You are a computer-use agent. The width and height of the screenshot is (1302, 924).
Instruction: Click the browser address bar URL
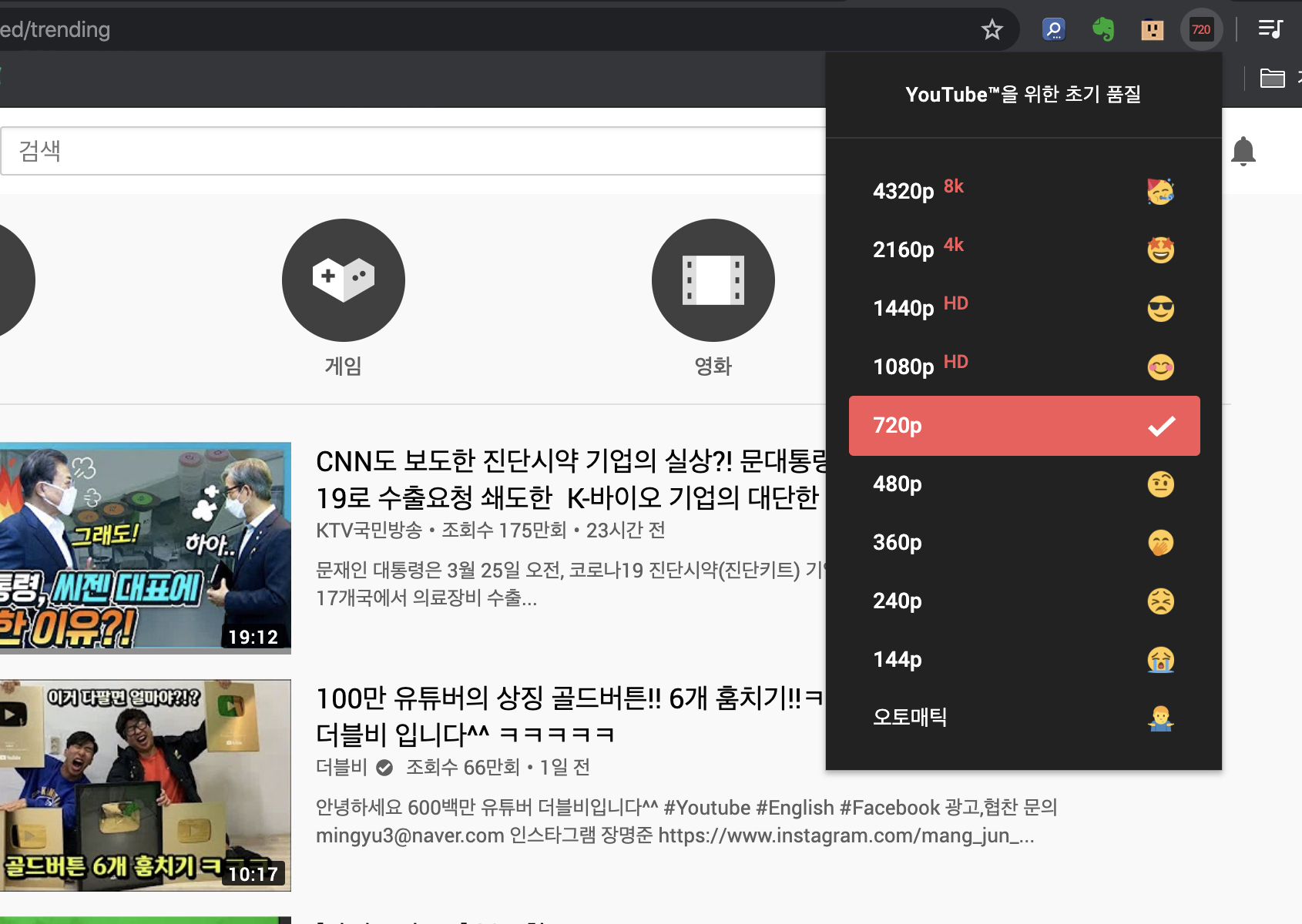point(55,30)
